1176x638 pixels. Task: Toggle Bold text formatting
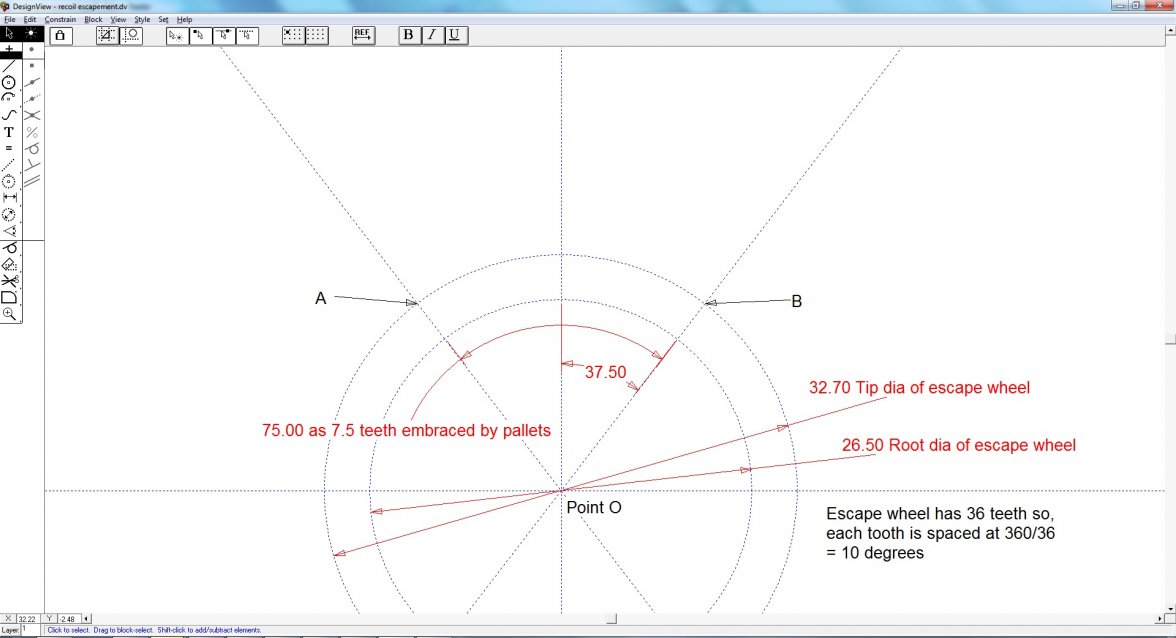409,35
